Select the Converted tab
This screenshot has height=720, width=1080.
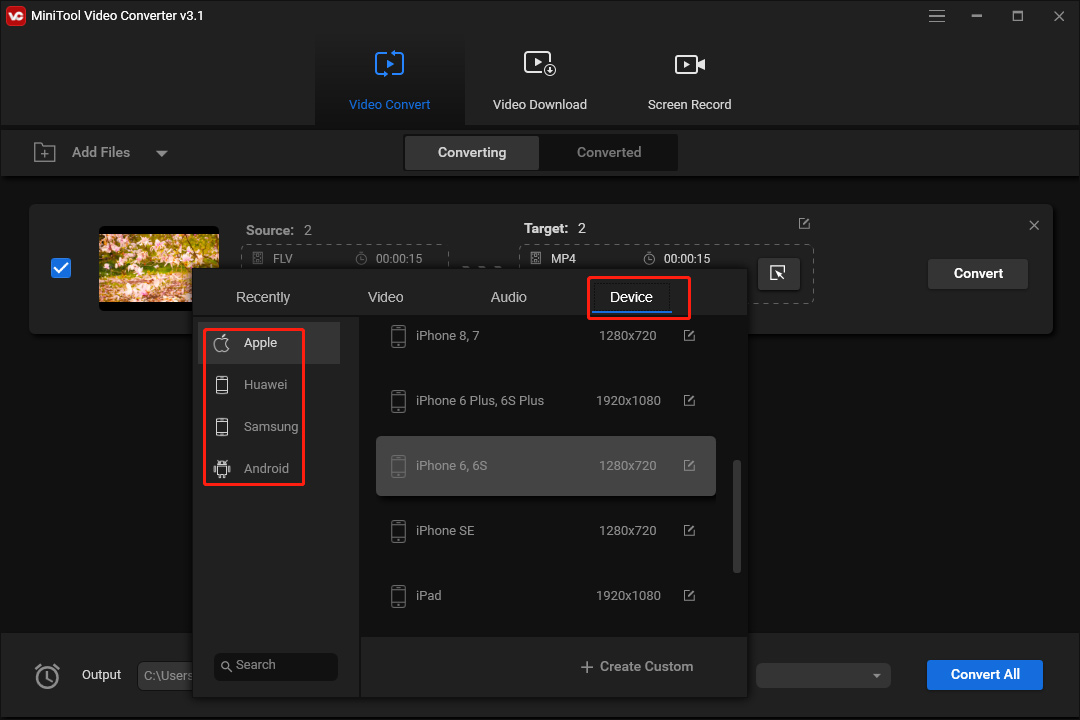pyautogui.click(x=609, y=152)
